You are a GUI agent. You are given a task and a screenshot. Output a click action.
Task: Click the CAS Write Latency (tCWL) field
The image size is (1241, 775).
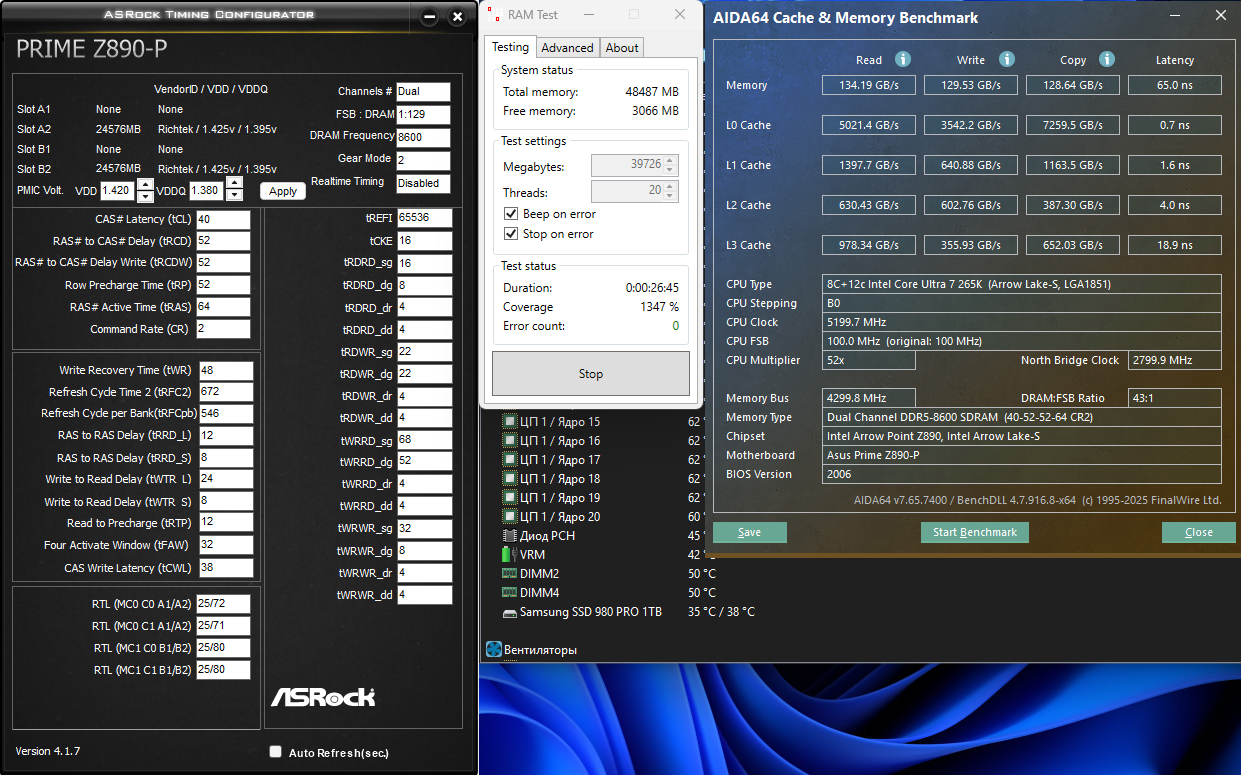[226, 567]
